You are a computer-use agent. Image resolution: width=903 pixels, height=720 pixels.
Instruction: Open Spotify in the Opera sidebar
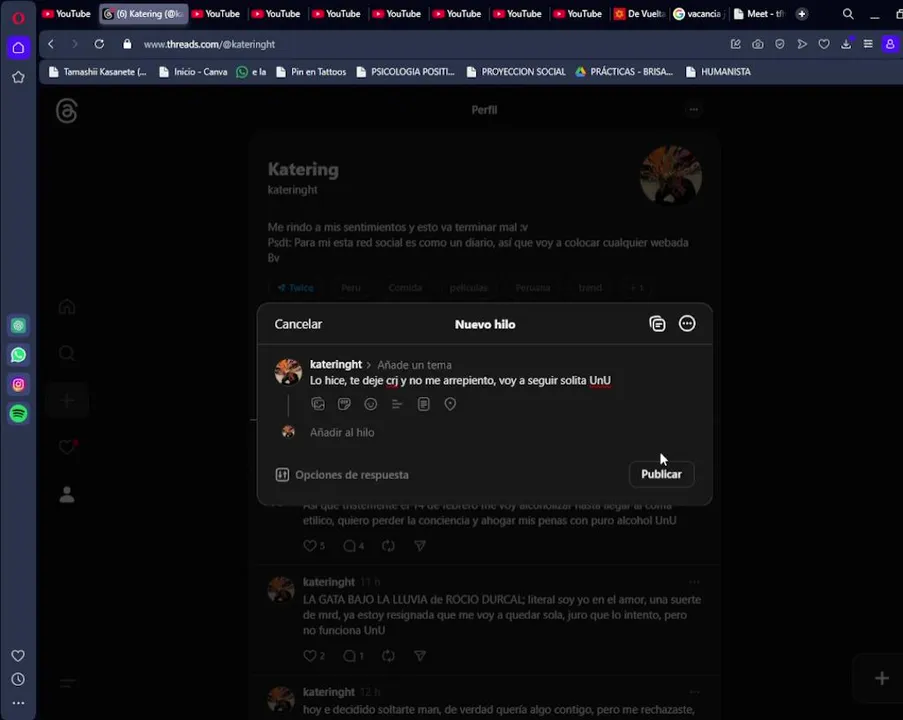tap(18, 414)
